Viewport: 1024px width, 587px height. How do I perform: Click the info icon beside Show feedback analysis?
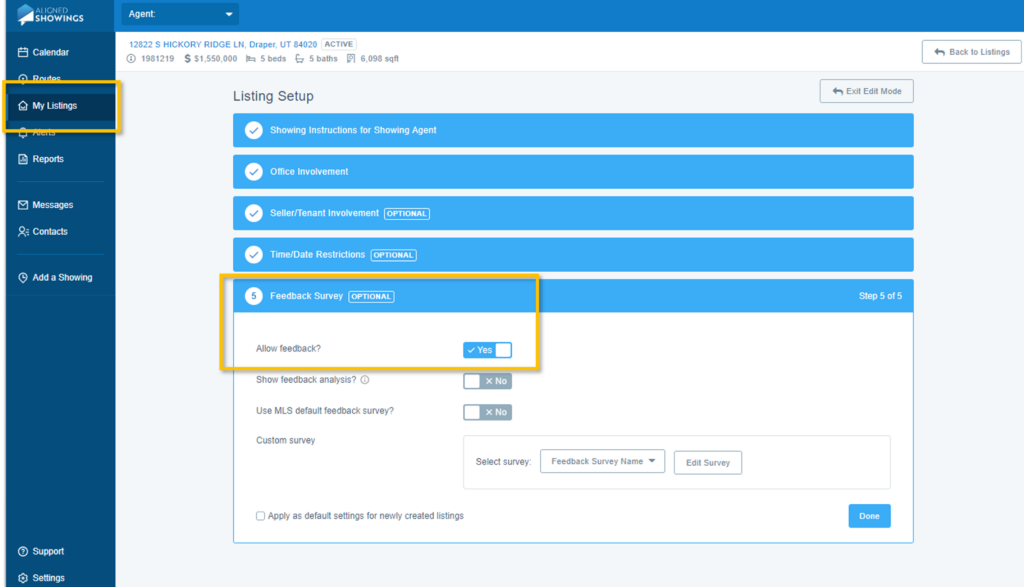pos(365,380)
